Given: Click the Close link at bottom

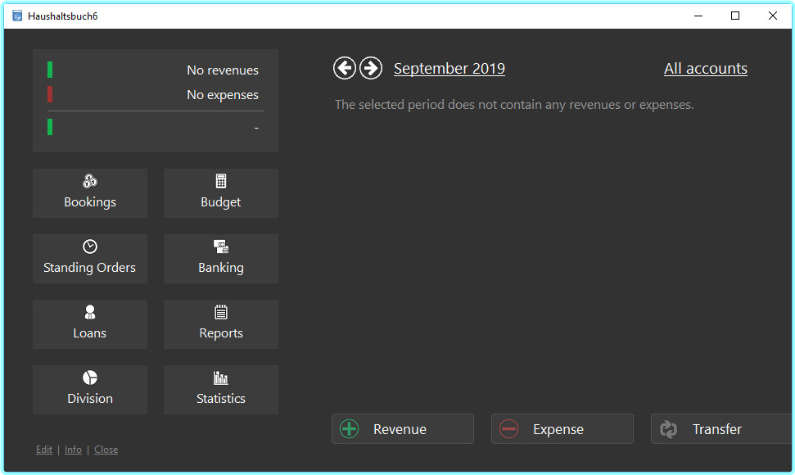Looking at the screenshot, I should coord(106,450).
